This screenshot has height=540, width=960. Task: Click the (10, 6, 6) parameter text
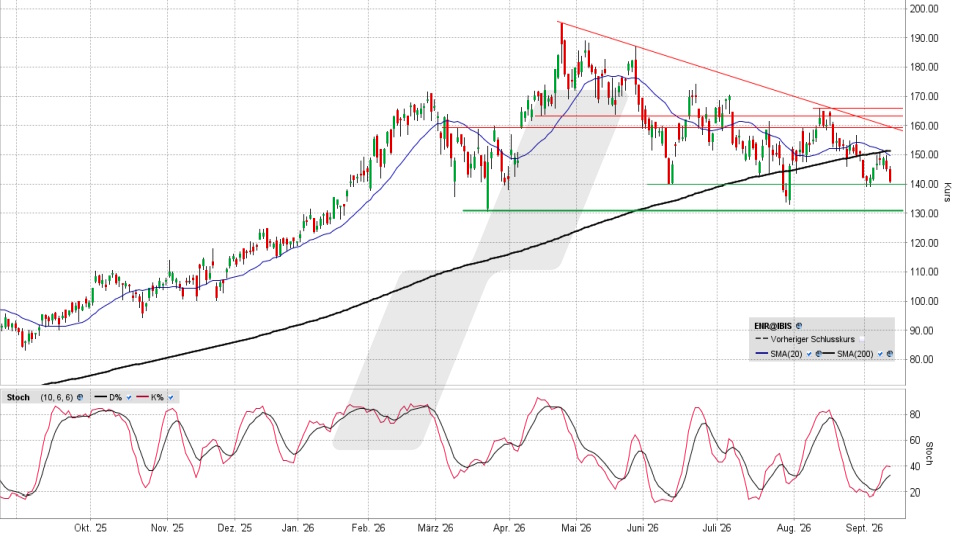57,397
